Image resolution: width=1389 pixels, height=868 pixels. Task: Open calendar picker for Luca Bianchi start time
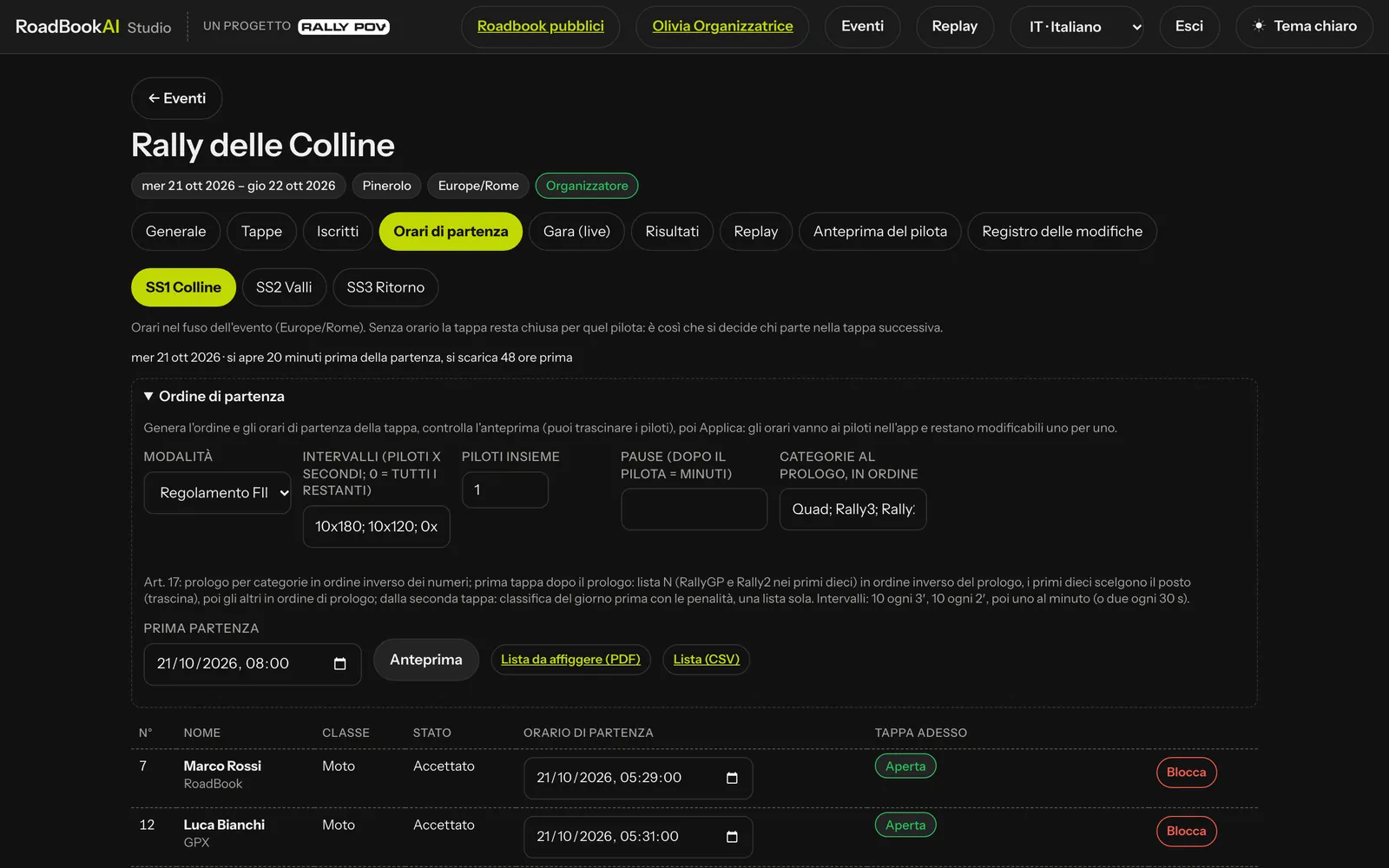tap(732, 838)
